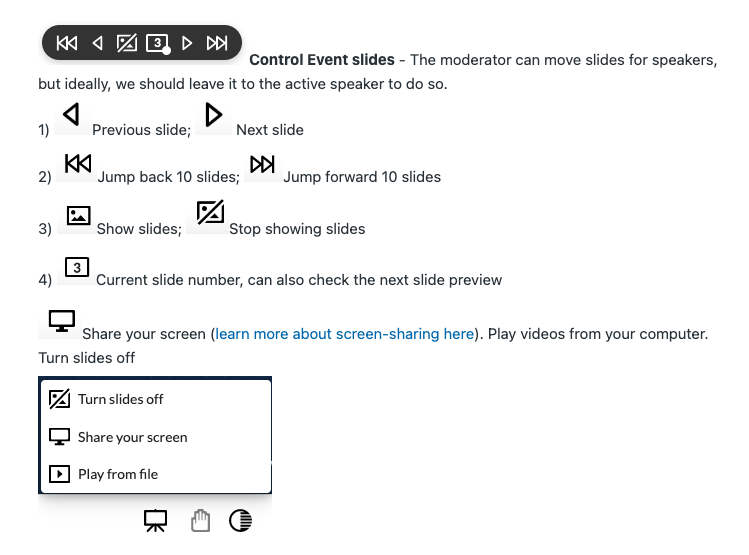Screen dimensions: 749x555
Task: Click the Previous slide icon in list item 1
Action: click(x=71, y=115)
